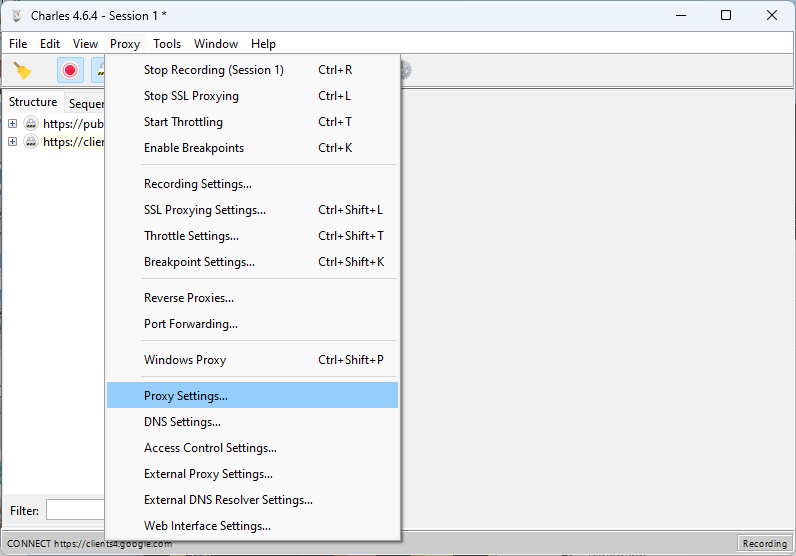Expand the https://pub tree node
Viewport: 796px width, 556px height.
click(x=13, y=123)
